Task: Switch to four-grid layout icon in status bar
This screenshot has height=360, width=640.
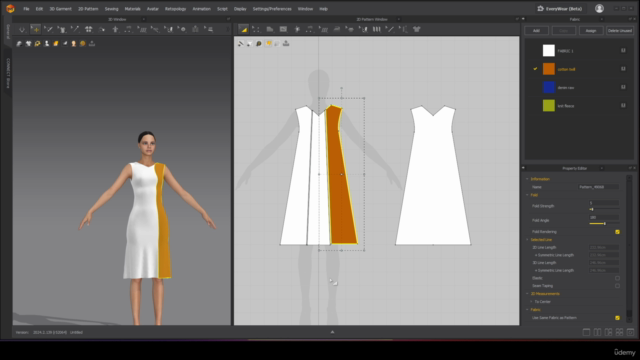Action: pyautogui.click(x=620, y=332)
